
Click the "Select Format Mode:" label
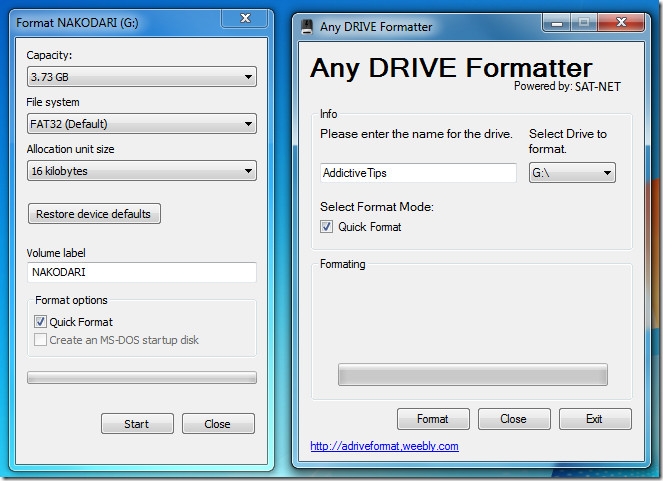click(x=377, y=207)
